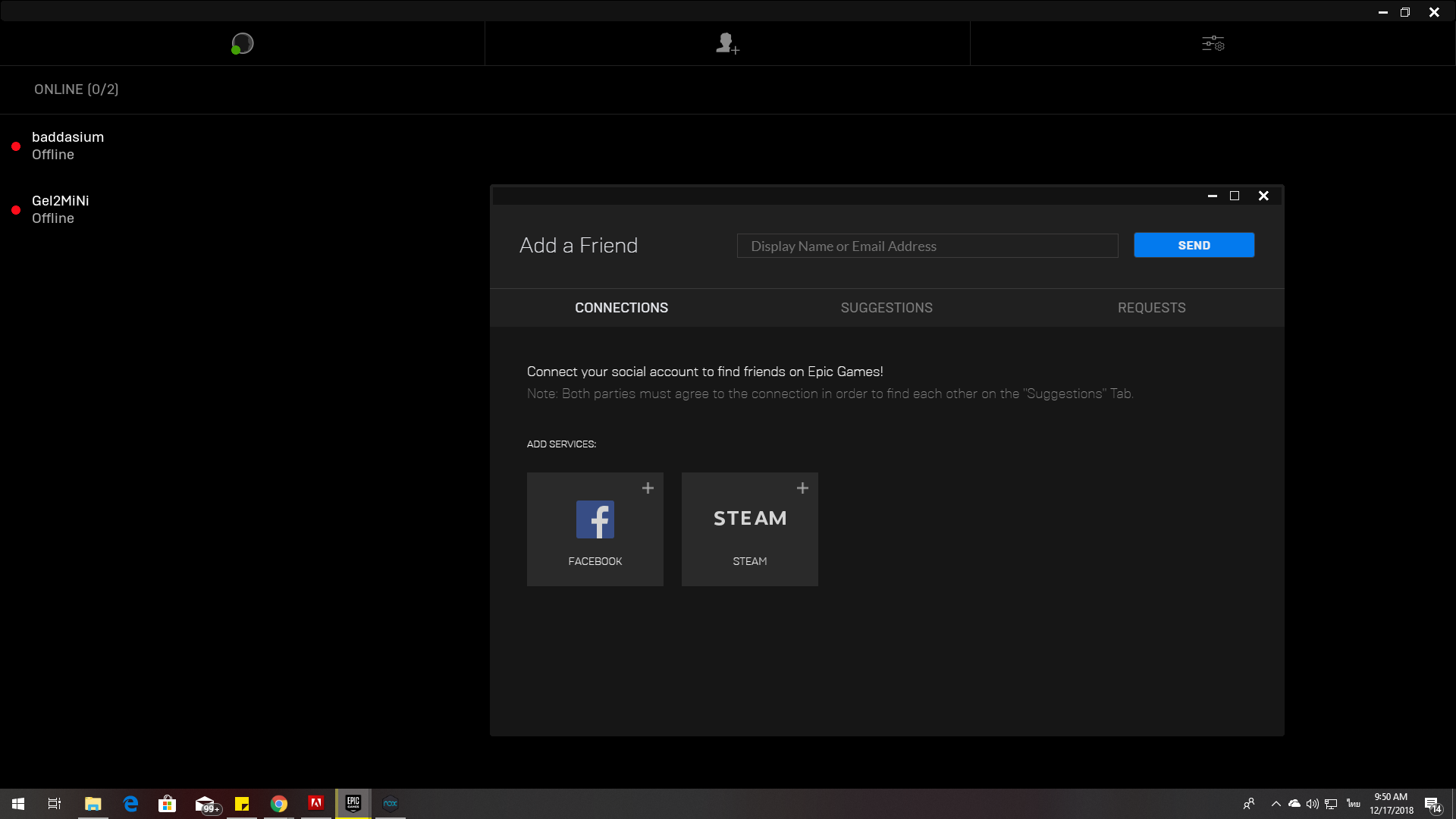This screenshot has width=1456, height=819.
Task: Focus the Display Name or Email field
Action: (927, 246)
